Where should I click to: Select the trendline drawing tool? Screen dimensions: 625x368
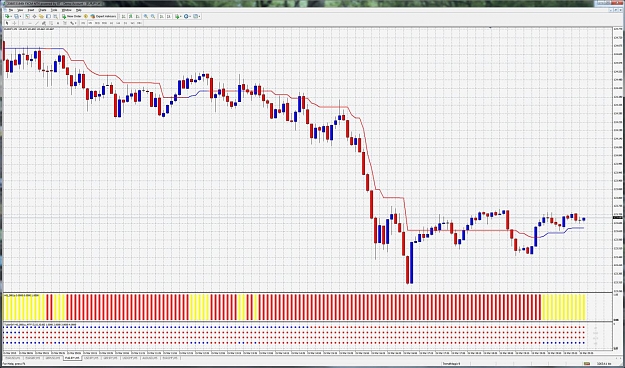pos(37,23)
